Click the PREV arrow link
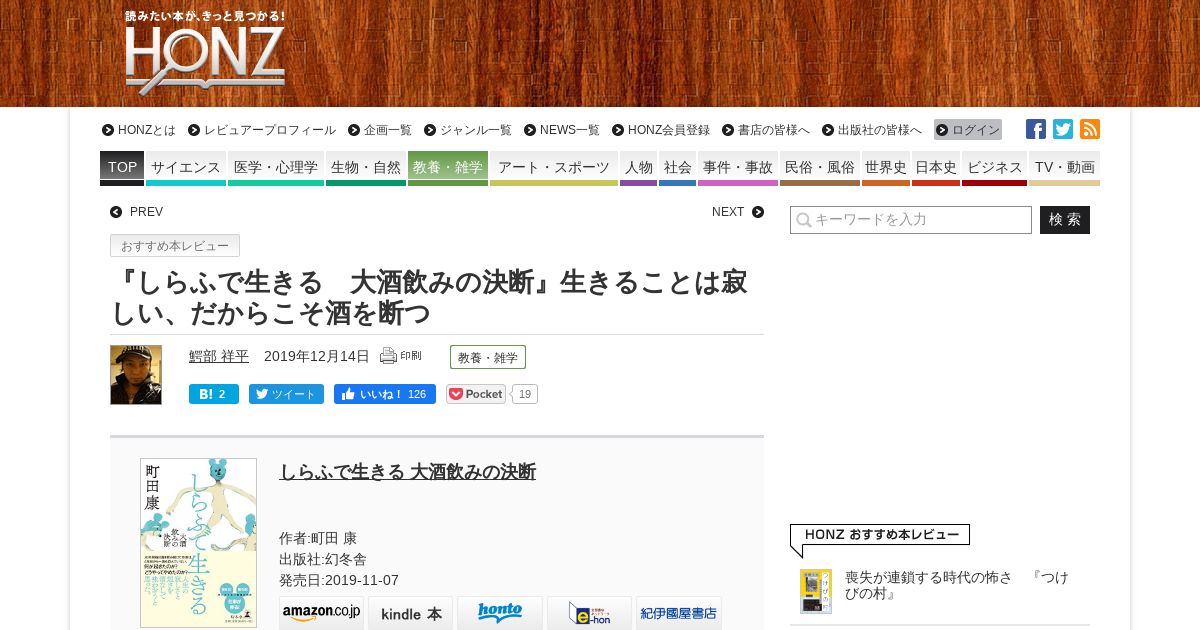Image resolution: width=1200 pixels, height=630 pixels. (x=137, y=212)
